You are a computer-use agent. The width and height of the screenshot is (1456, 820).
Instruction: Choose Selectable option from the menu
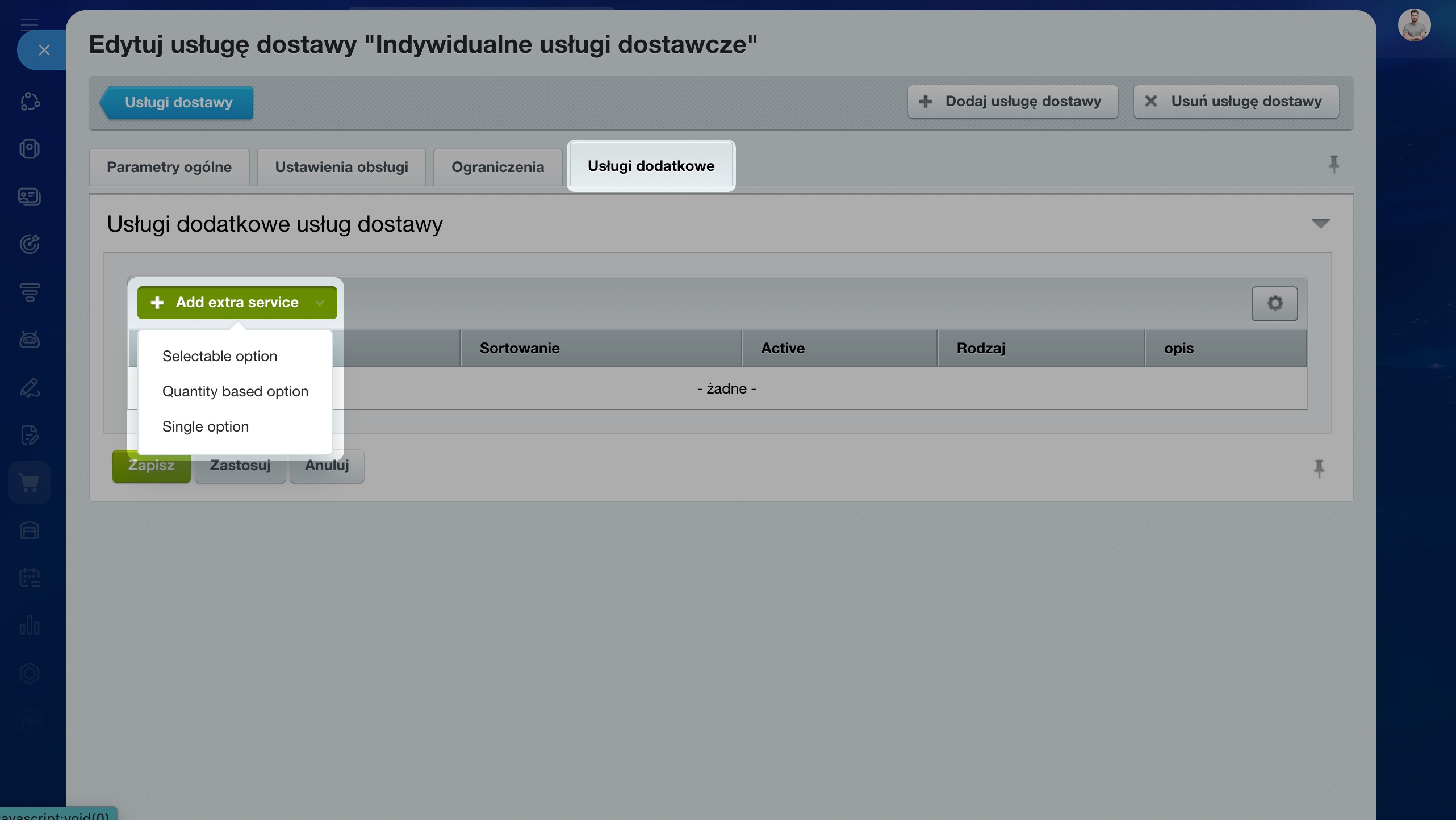coord(220,356)
